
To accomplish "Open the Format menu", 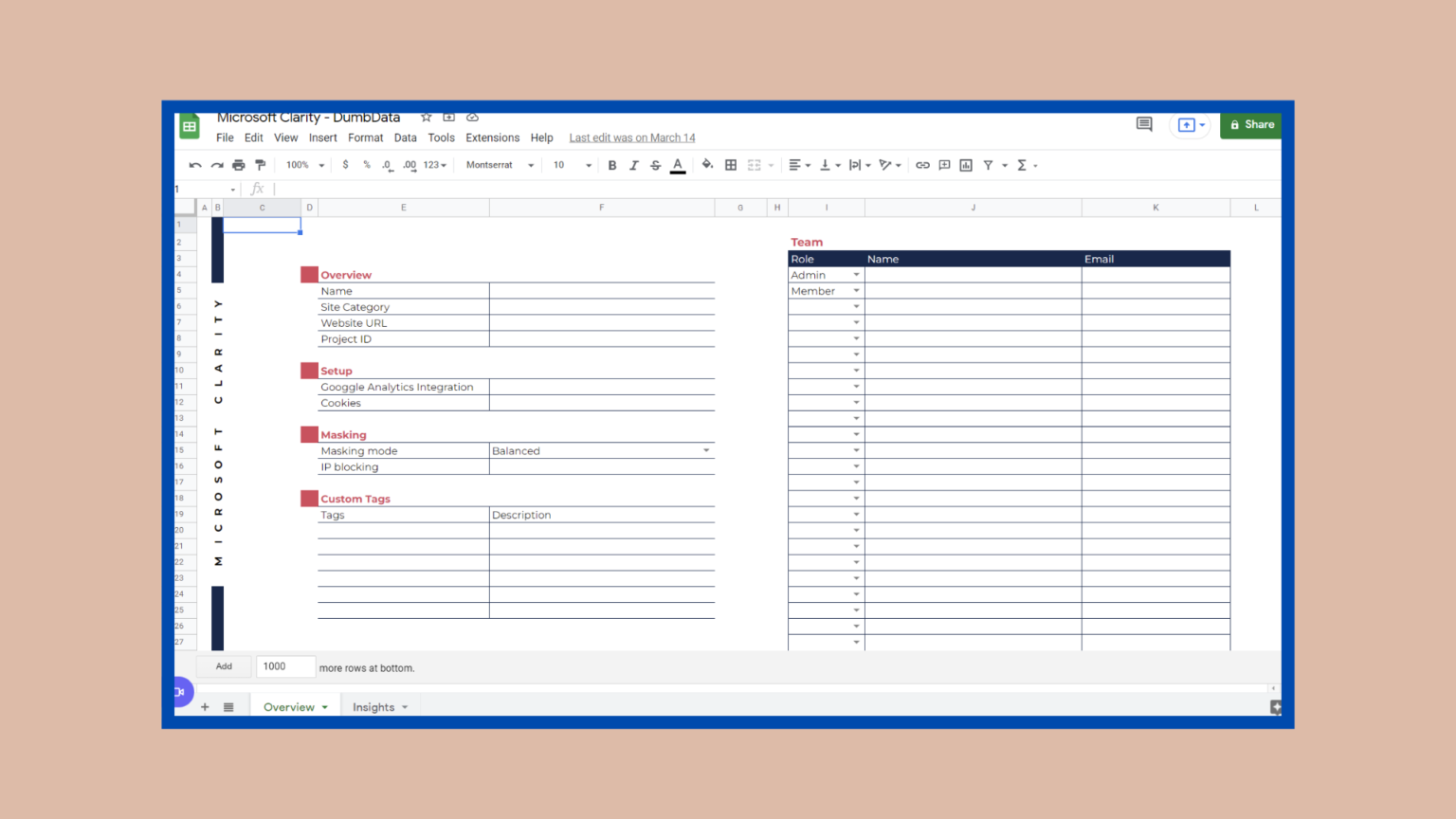I will (x=365, y=137).
